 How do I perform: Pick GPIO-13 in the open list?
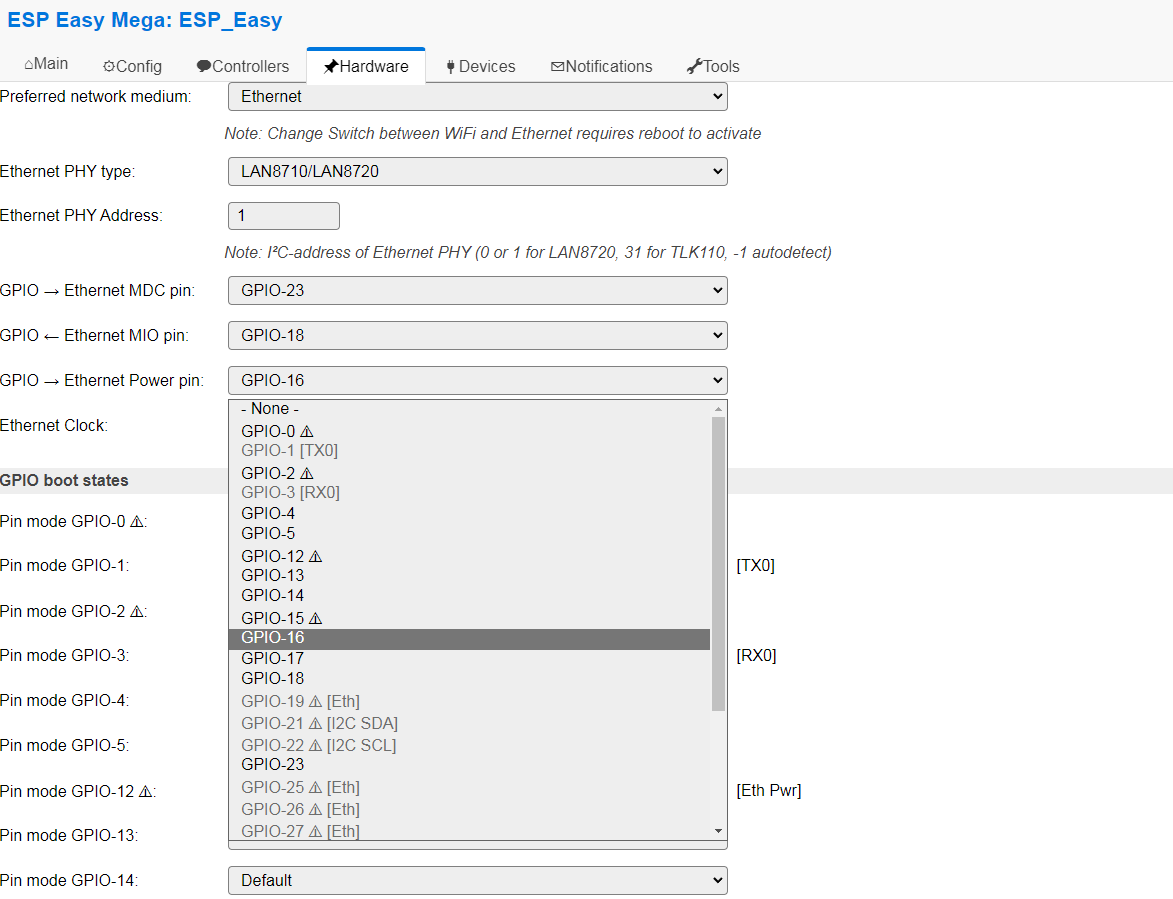click(x=469, y=575)
